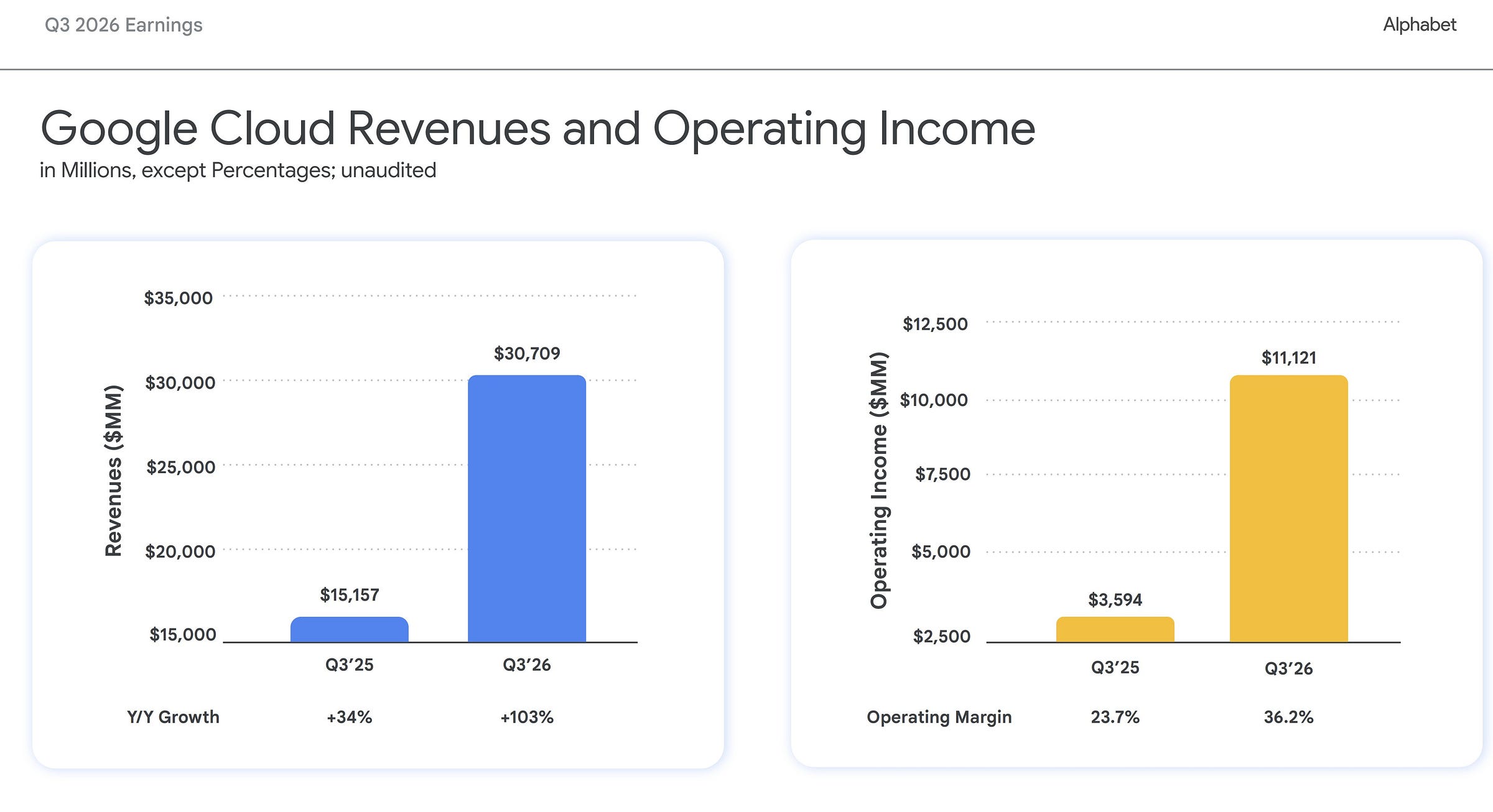This screenshot has height=812, width=1493.
Task: Click the '$25,000' axis label
Action: [181, 467]
